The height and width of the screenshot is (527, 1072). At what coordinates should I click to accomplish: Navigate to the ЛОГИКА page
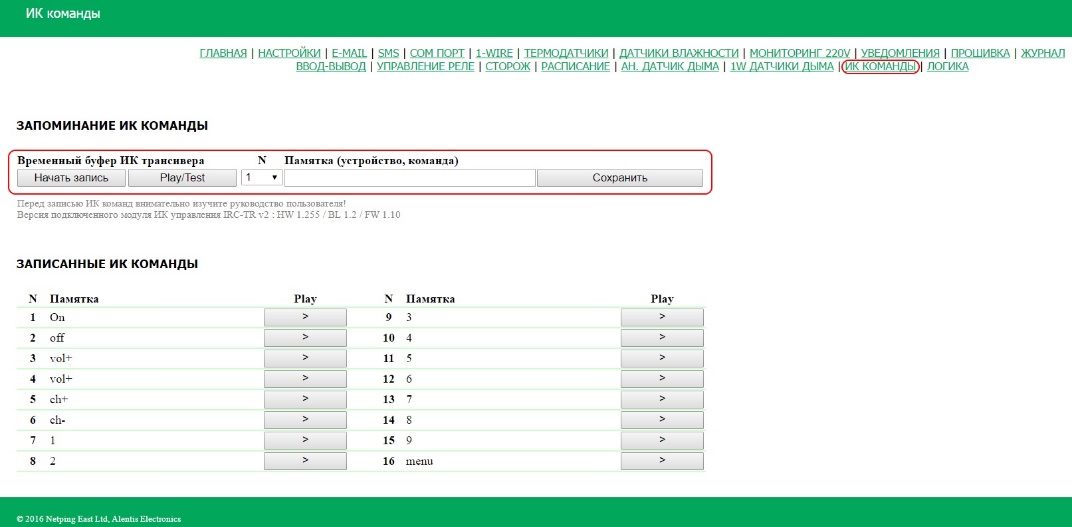[x=947, y=67]
